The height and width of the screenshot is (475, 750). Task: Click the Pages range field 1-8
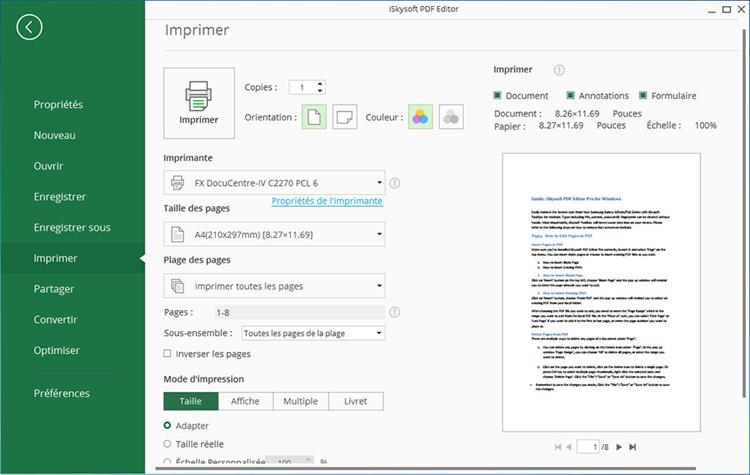coord(299,312)
